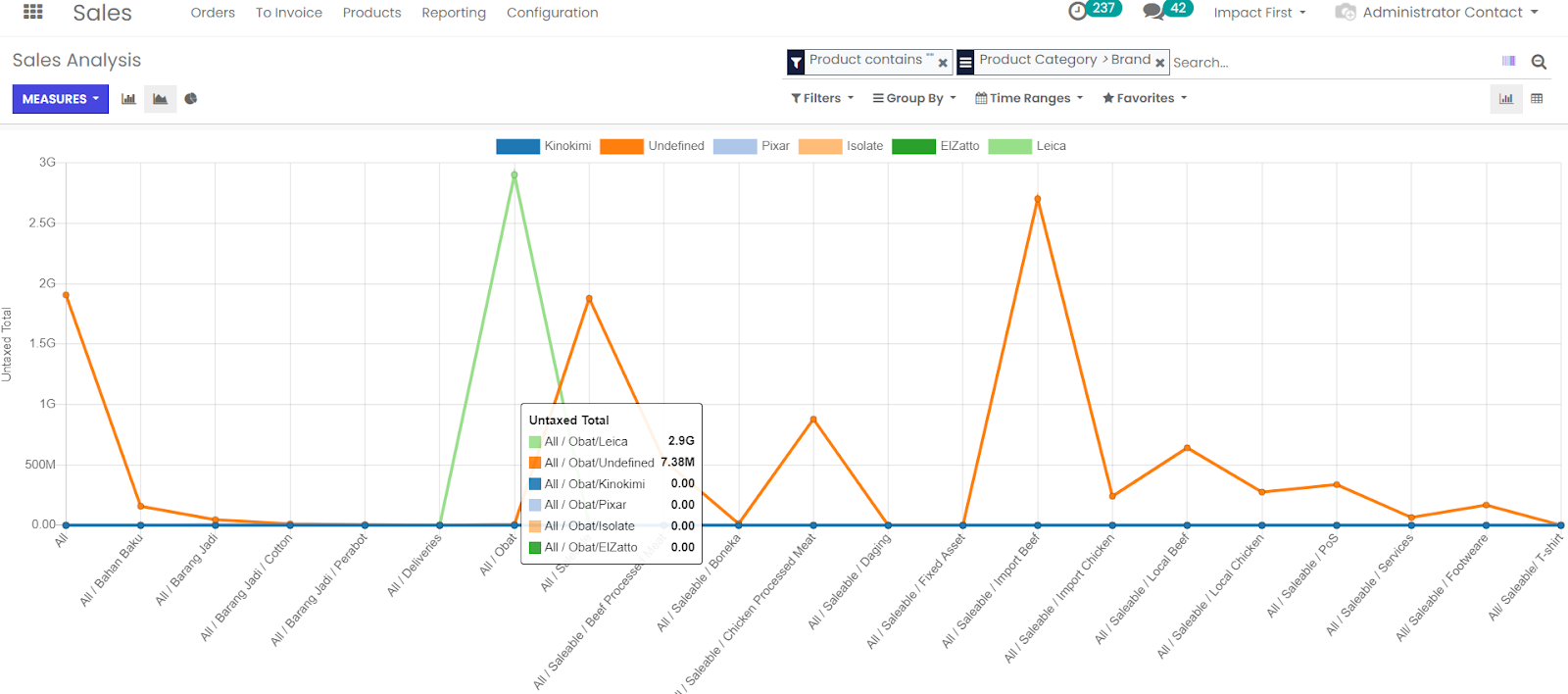Image resolution: width=1568 pixels, height=694 pixels.
Task: Open the Configuration menu
Action: (x=553, y=13)
